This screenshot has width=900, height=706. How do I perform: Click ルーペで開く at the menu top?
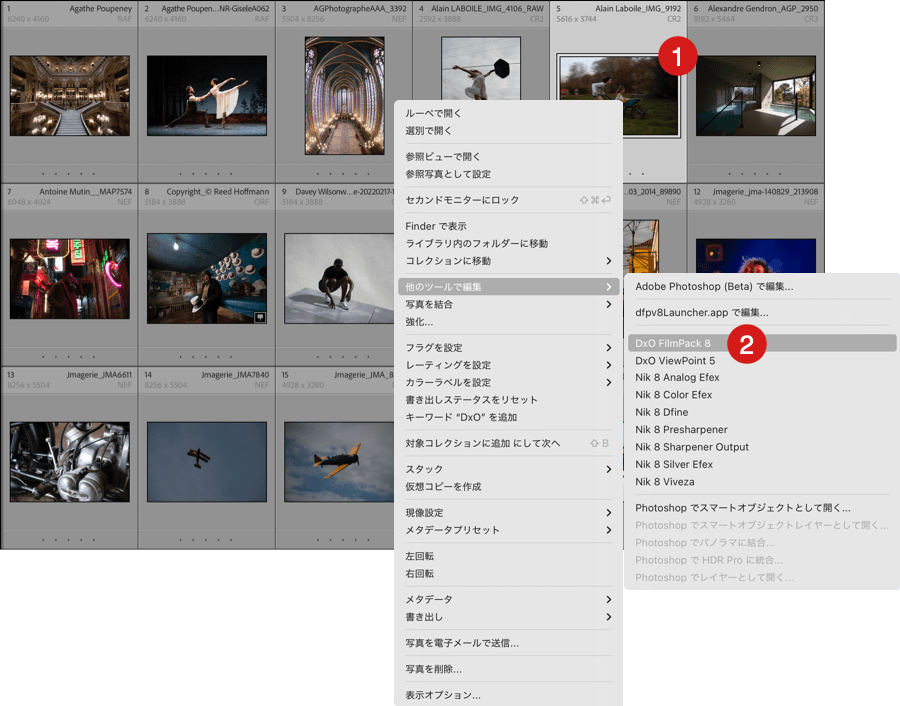(x=433, y=113)
